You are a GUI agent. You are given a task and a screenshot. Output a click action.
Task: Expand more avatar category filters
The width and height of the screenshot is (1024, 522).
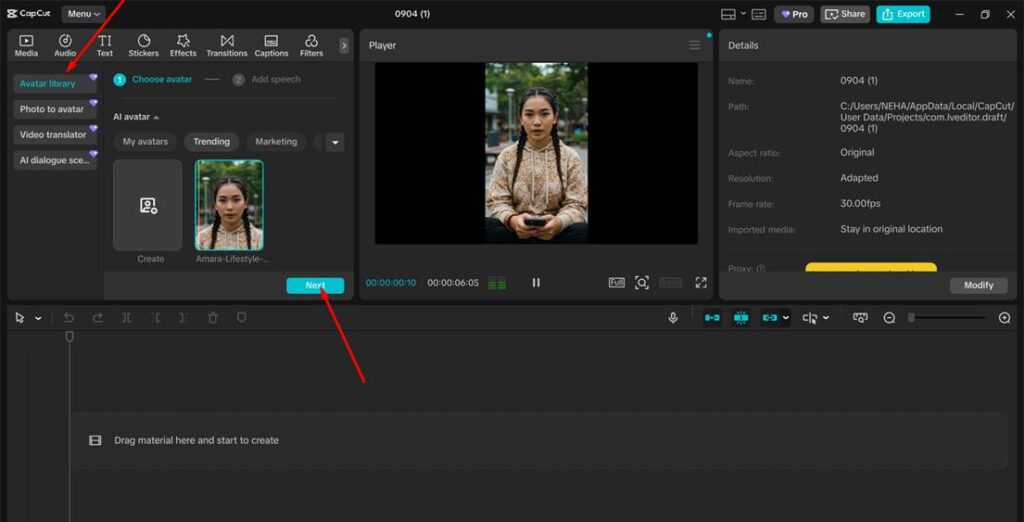pos(335,142)
